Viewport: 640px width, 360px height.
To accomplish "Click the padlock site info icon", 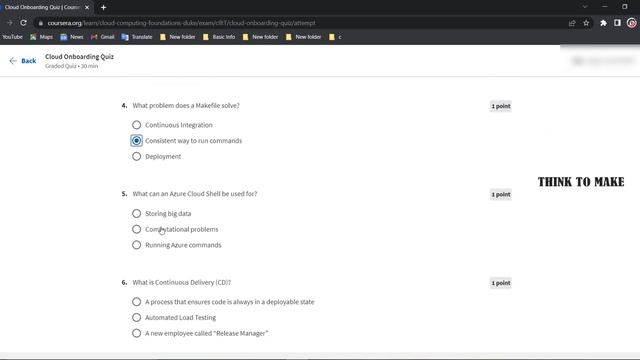I will click(40, 23).
